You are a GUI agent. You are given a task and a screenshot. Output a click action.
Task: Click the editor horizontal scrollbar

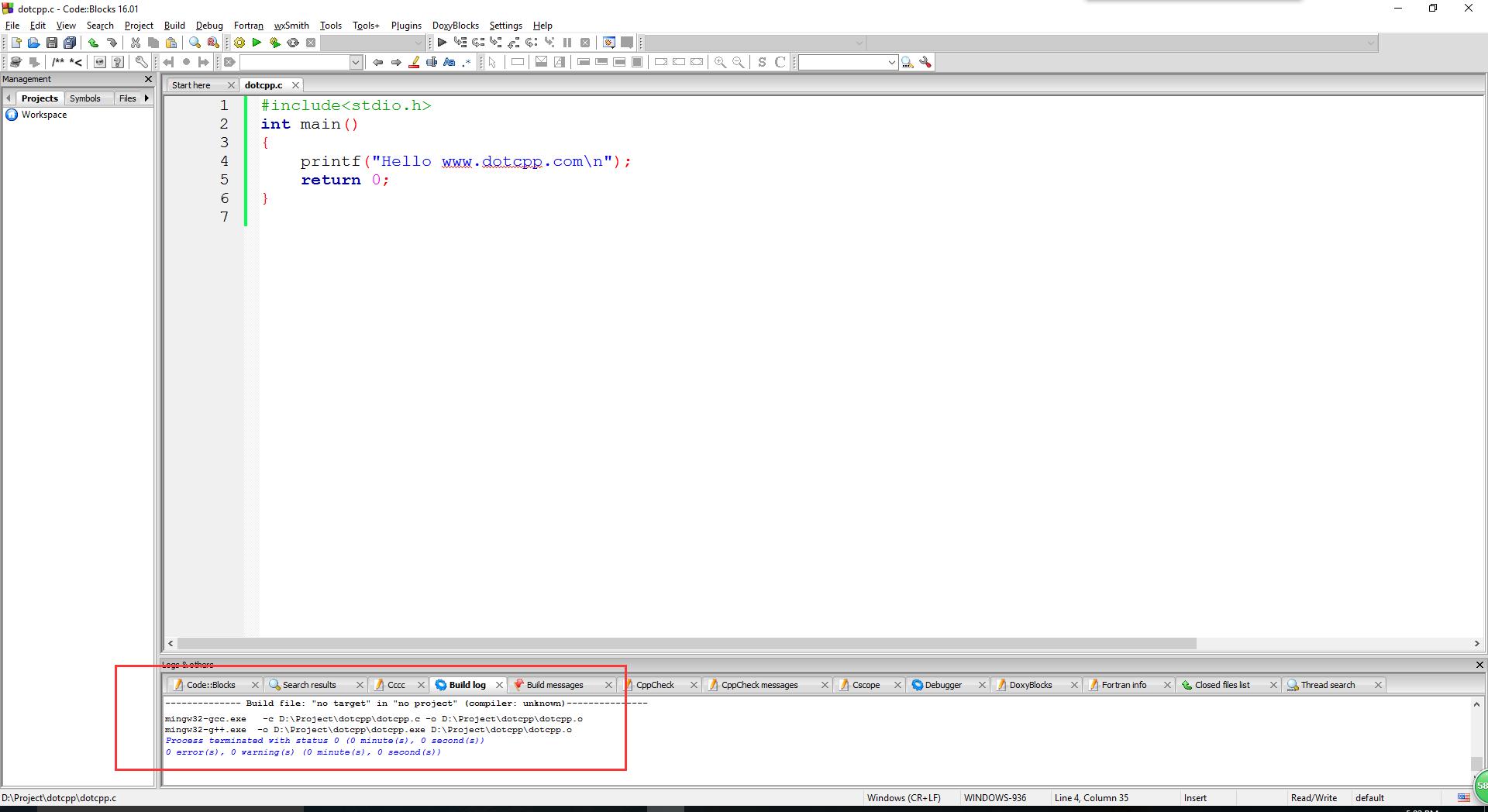coord(687,644)
